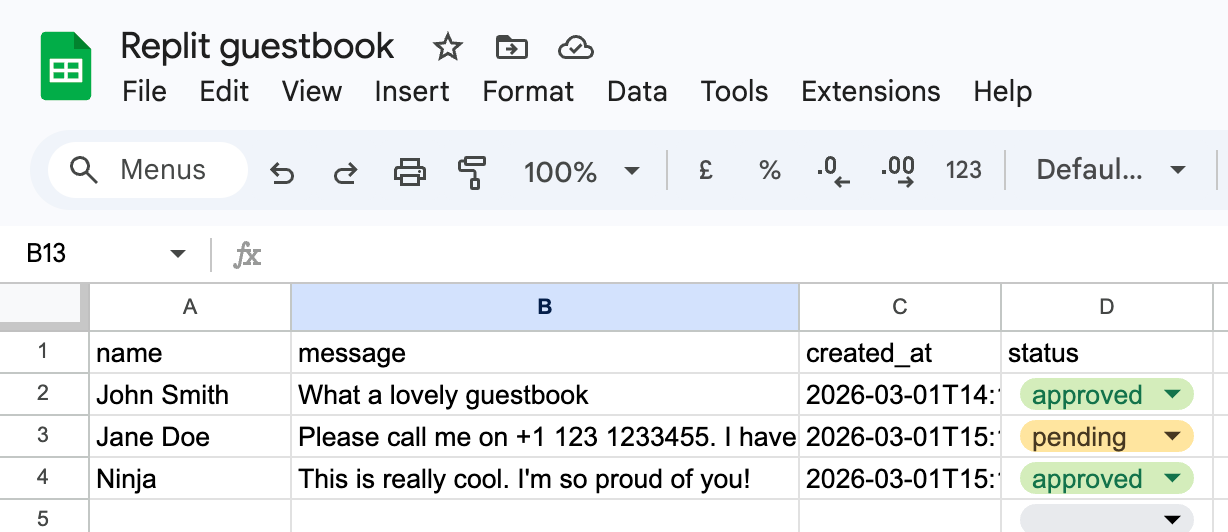Click the move to folder icon

(511, 47)
